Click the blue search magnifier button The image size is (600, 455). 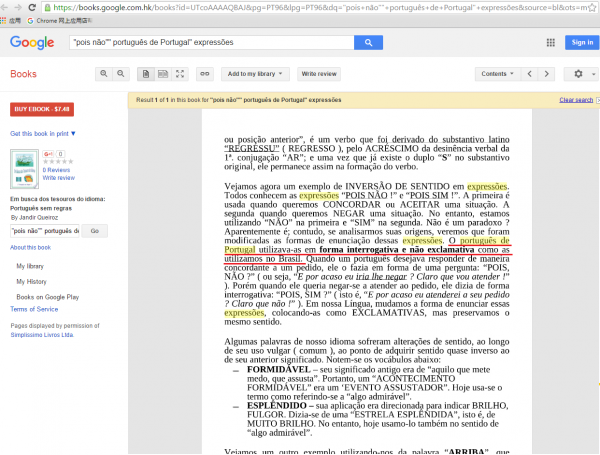pyautogui.click(x=368, y=42)
